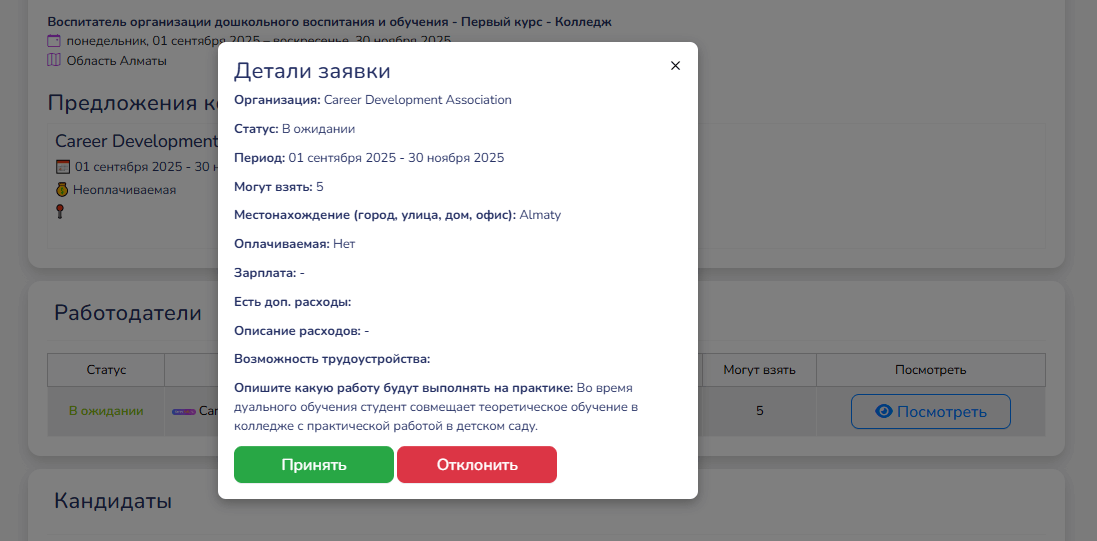Reject the application with Отклонить
The width and height of the screenshot is (1097, 541).
pos(477,465)
